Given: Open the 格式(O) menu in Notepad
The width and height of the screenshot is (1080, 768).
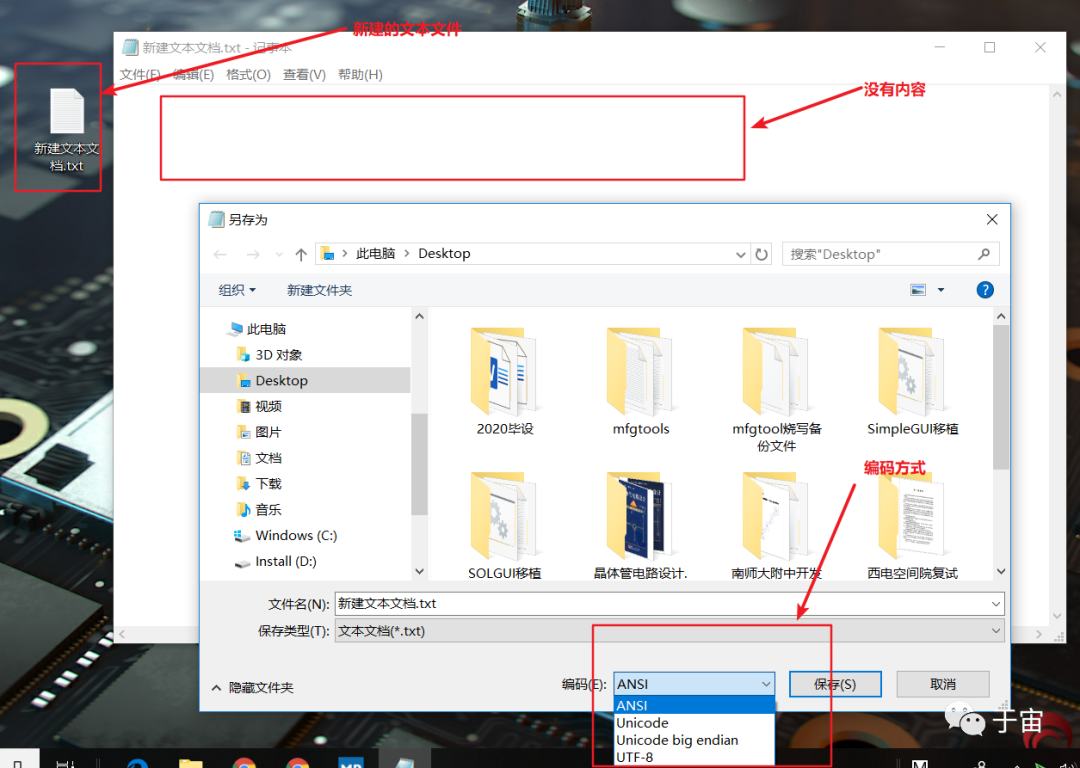Looking at the screenshot, I should pyautogui.click(x=248, y=74).
